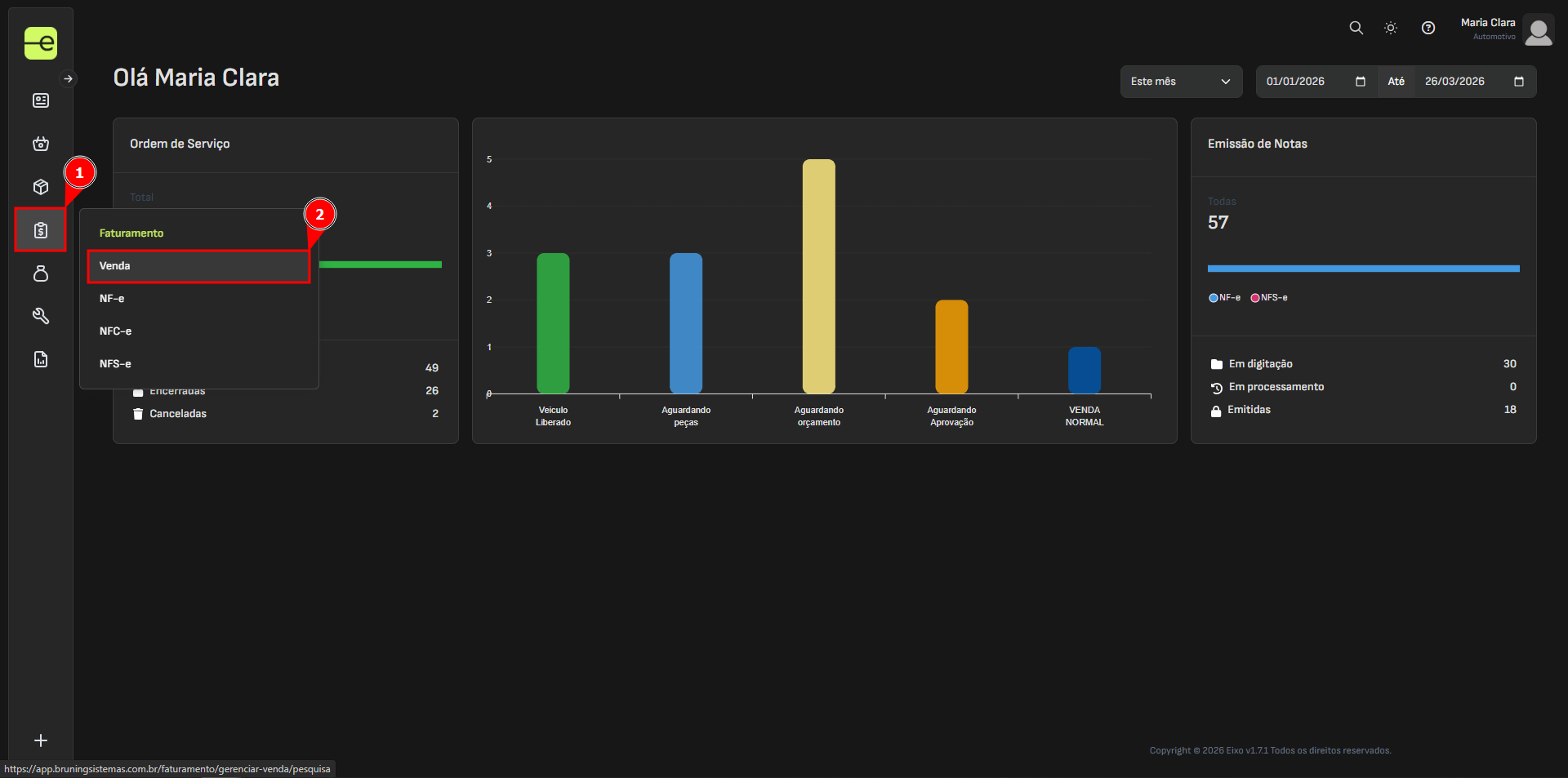Expand the sidebar with the arrow button
This screenshot has width=1568, height=778.
coord(69,79)
